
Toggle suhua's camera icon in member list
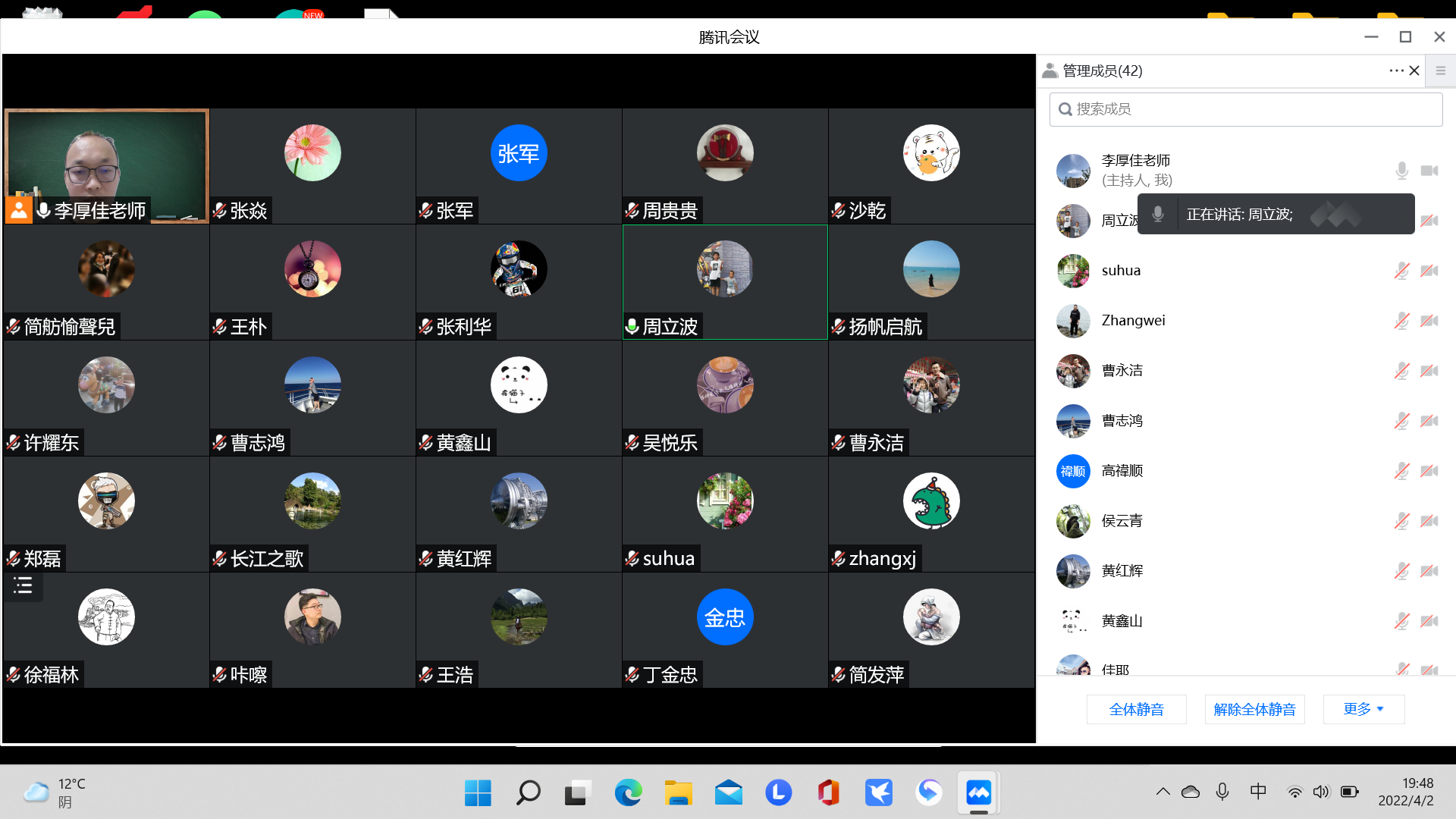pos(1429,271)
